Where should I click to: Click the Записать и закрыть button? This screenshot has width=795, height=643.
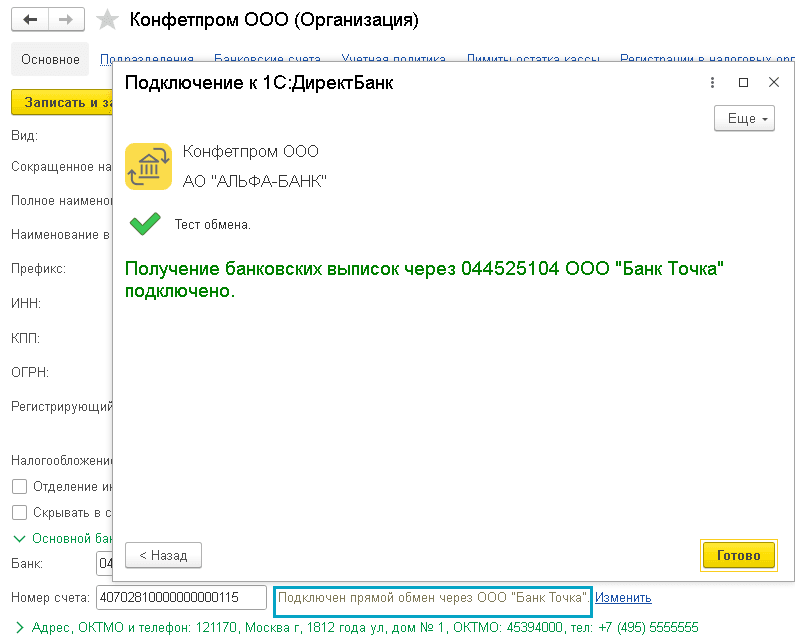62,102
